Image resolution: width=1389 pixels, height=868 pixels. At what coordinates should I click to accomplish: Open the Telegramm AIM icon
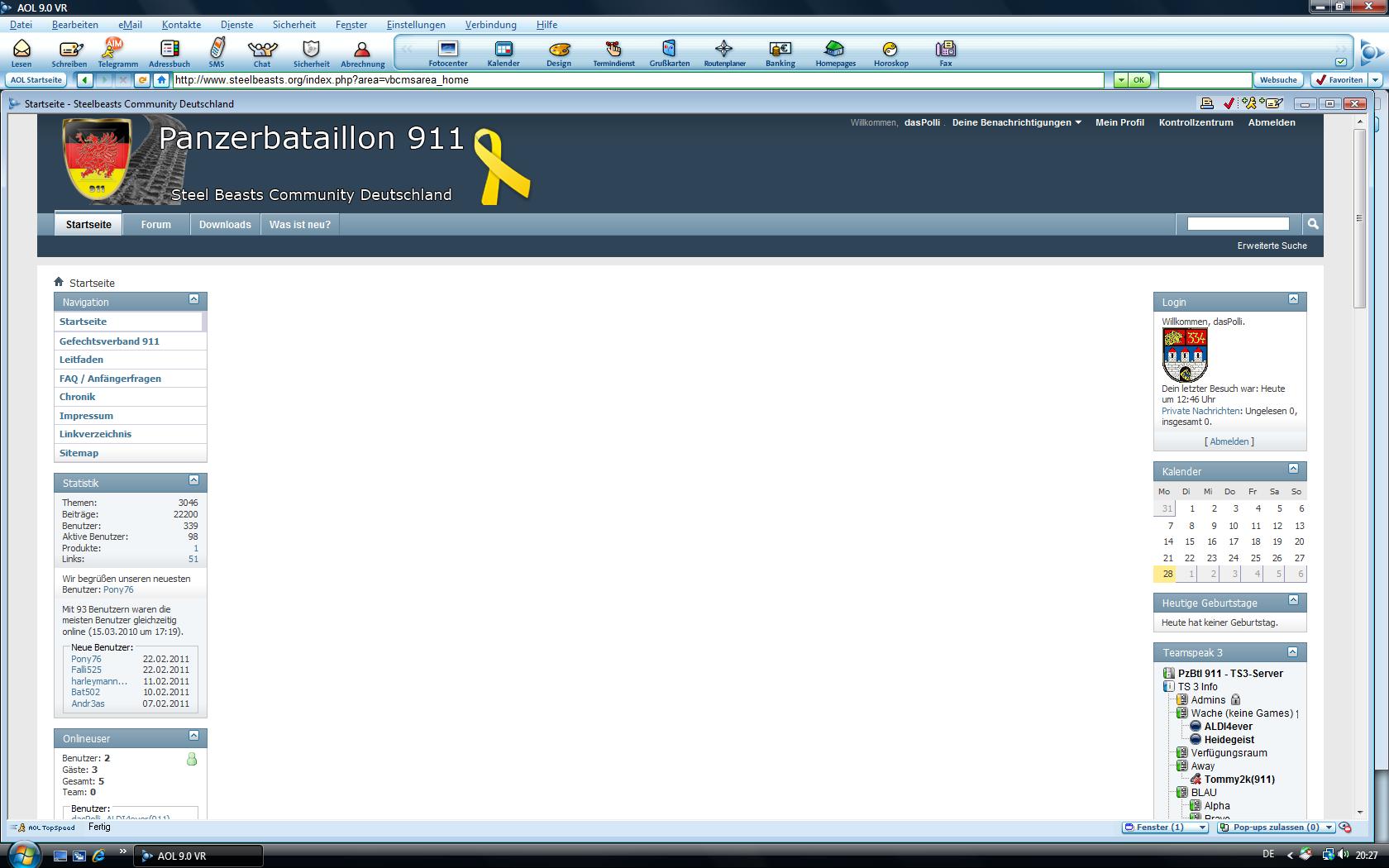click(117, 52)
